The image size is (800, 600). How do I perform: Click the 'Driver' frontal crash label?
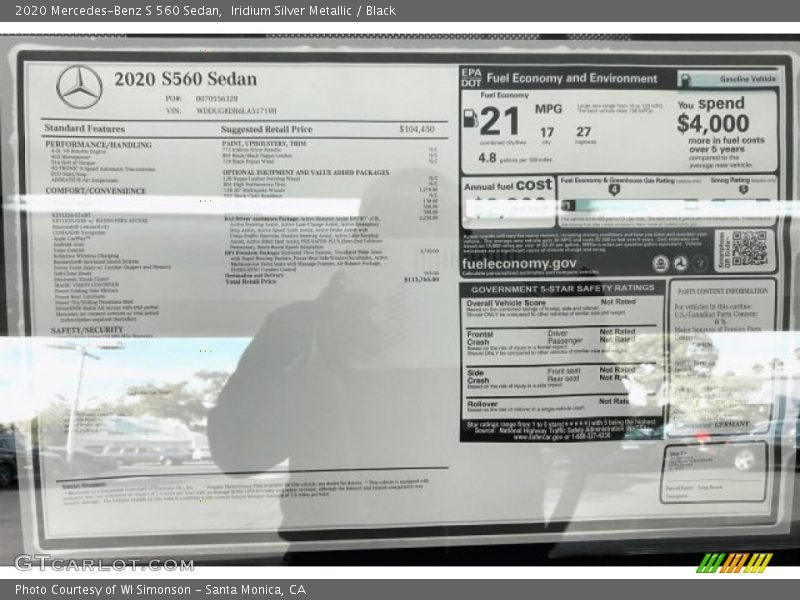point(558,333)
